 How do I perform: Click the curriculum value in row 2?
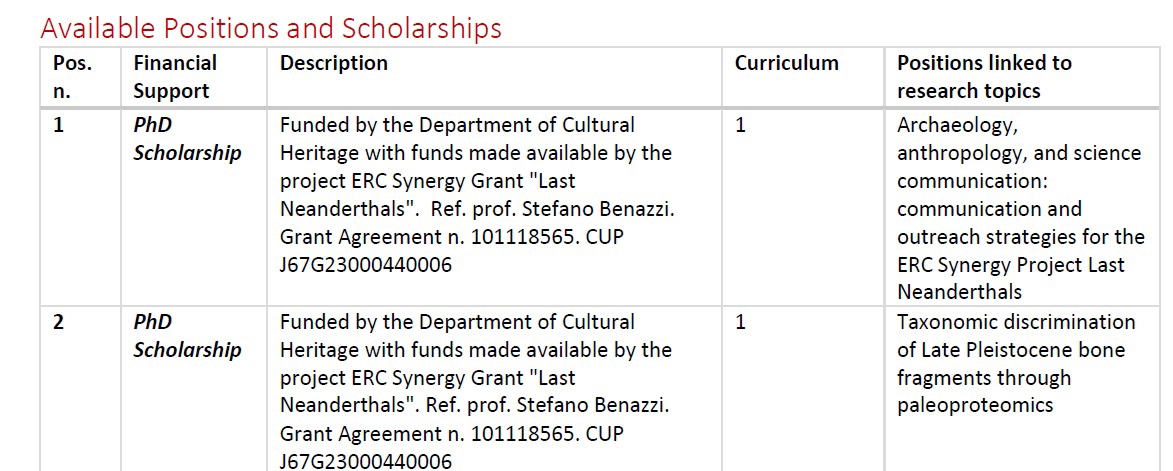point(740,323)
